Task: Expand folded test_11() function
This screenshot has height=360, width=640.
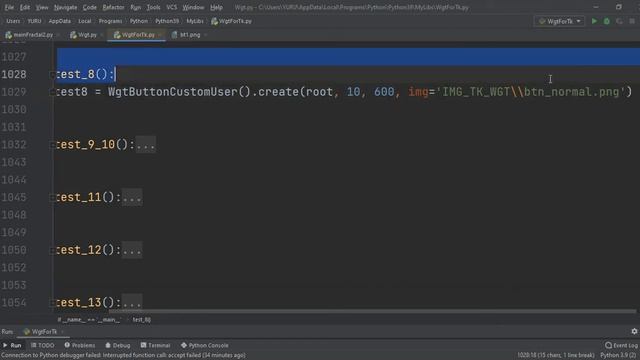Action: point(52,198)
